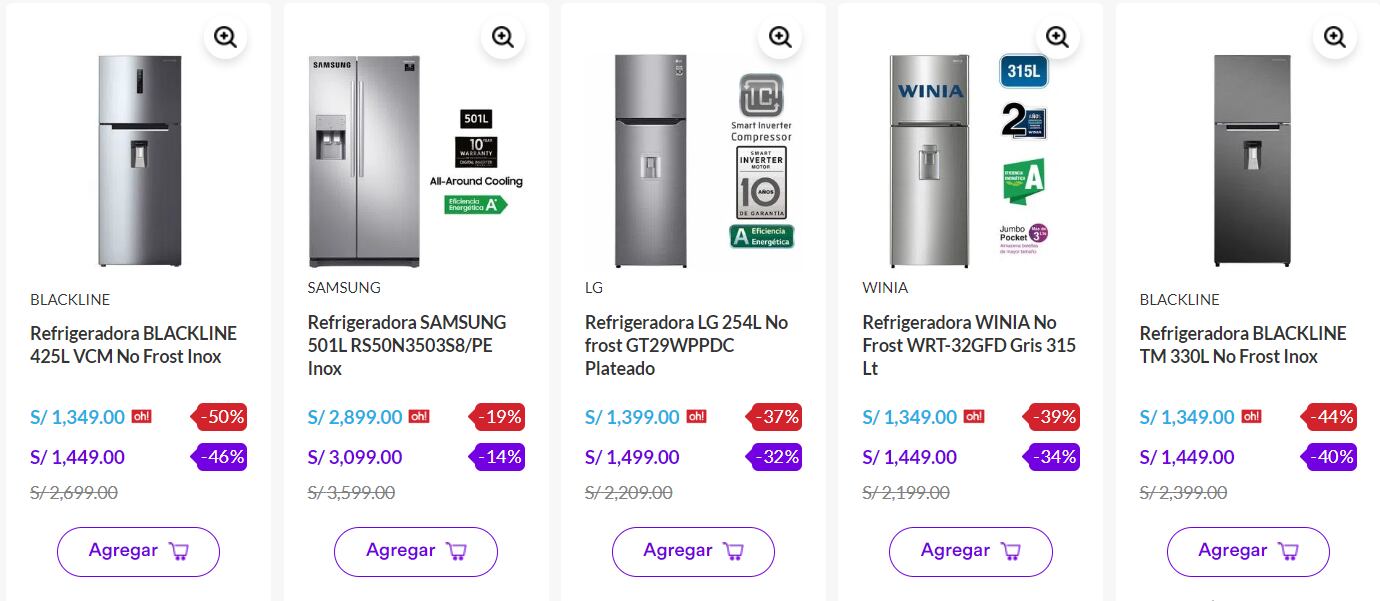Zoom into the Blackline TM 330L image
The height and width of the screenshot is (601, 1380).
coord(1334,38)
